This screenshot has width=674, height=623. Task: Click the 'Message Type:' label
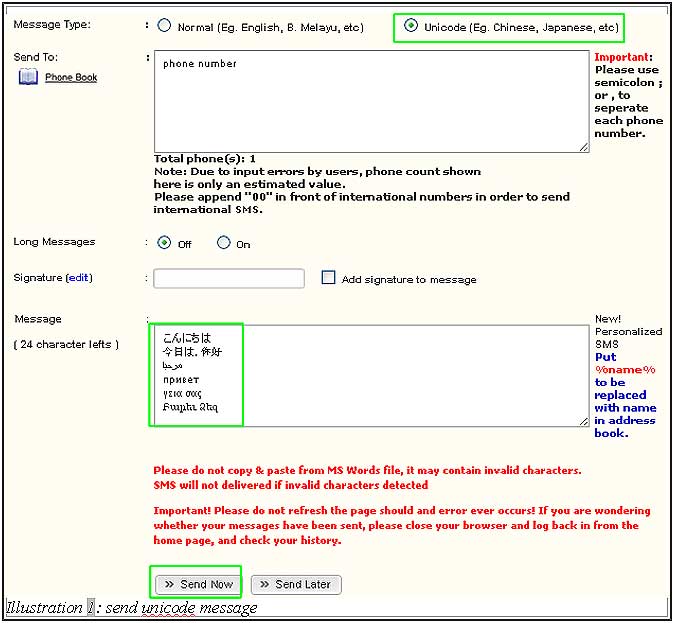[x=52, y=25]
